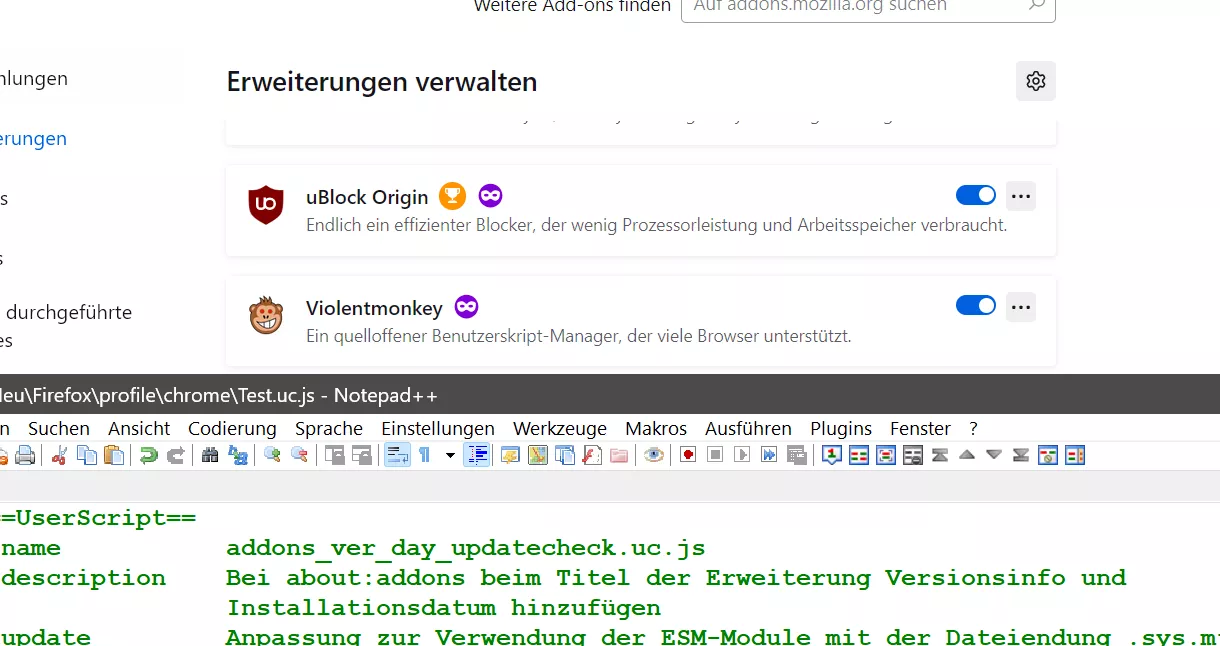Click the Paste clipboard icon
Image resolution: width=1220 pixels, height=646 pixels.
tap(114, 455)
